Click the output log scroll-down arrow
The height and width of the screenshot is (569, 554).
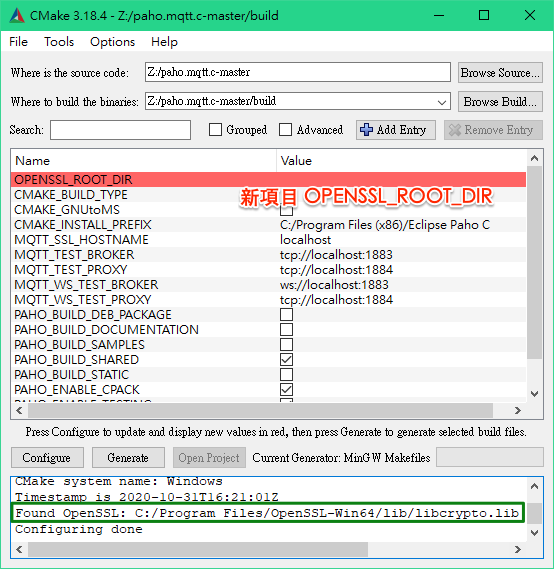pyautogui.click(x=534, y=533)
